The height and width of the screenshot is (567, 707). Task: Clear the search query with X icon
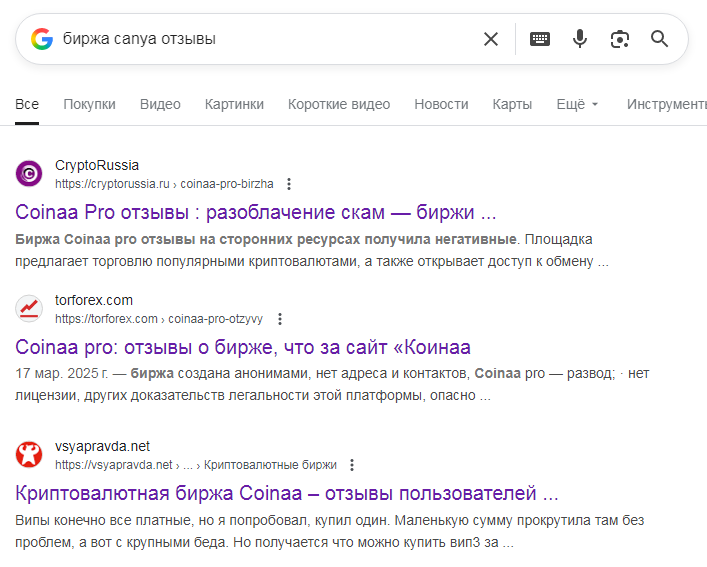(x=491, y=39)
